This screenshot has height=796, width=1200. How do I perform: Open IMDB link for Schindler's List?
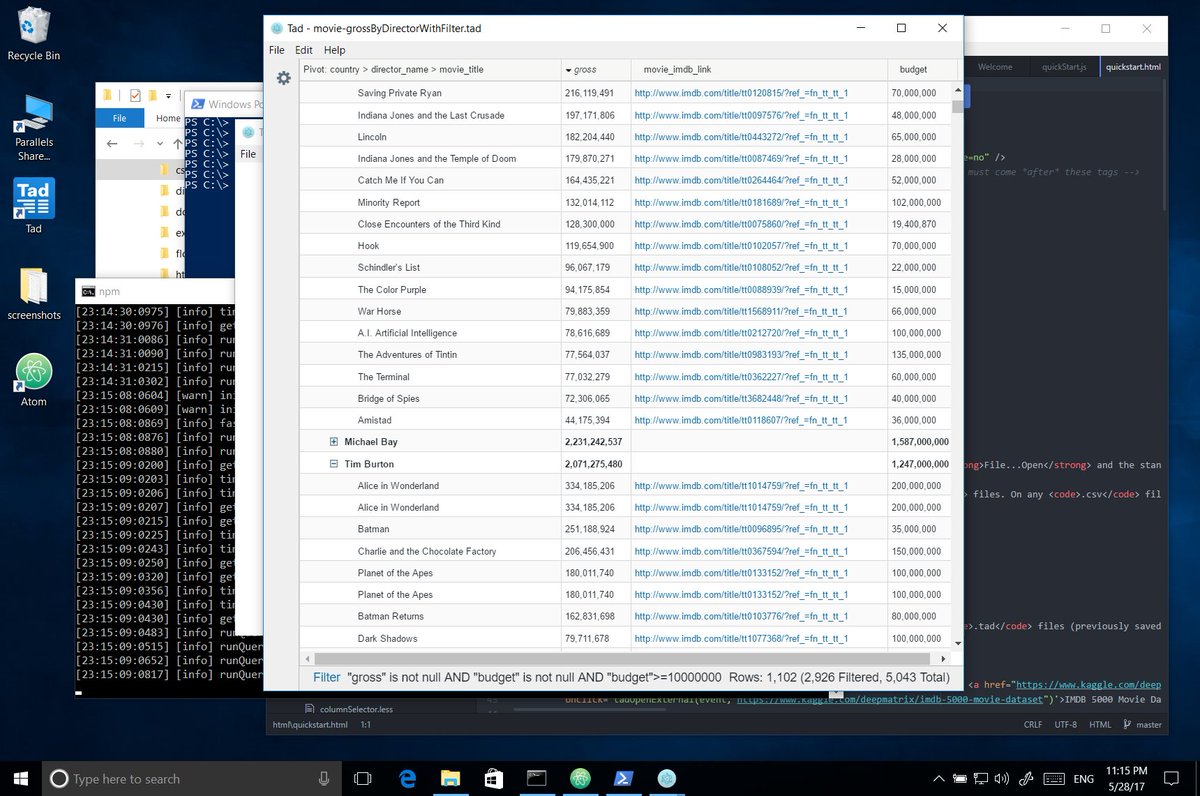(x=741, y=268)
